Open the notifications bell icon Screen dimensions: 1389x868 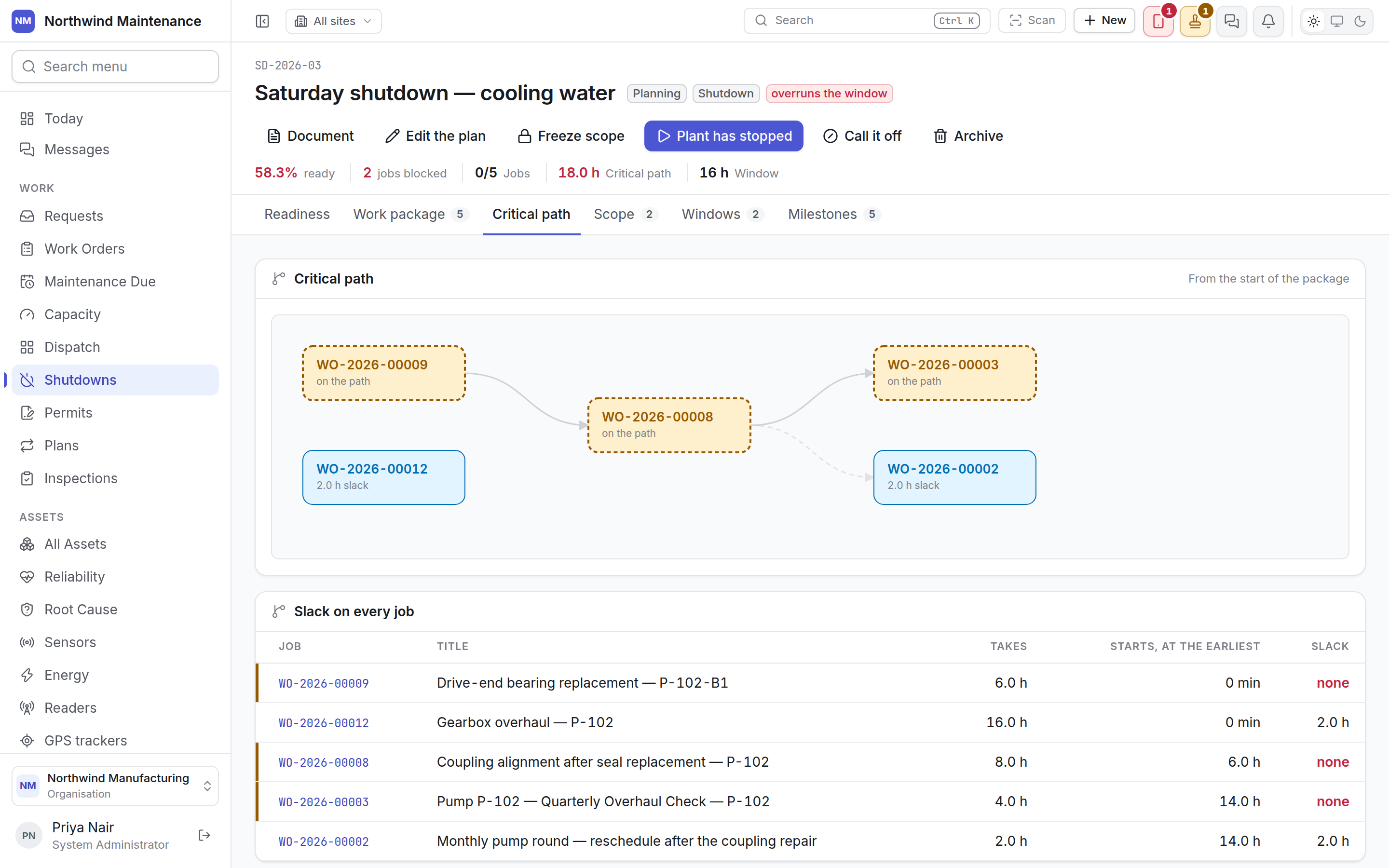pos(1268,21)
